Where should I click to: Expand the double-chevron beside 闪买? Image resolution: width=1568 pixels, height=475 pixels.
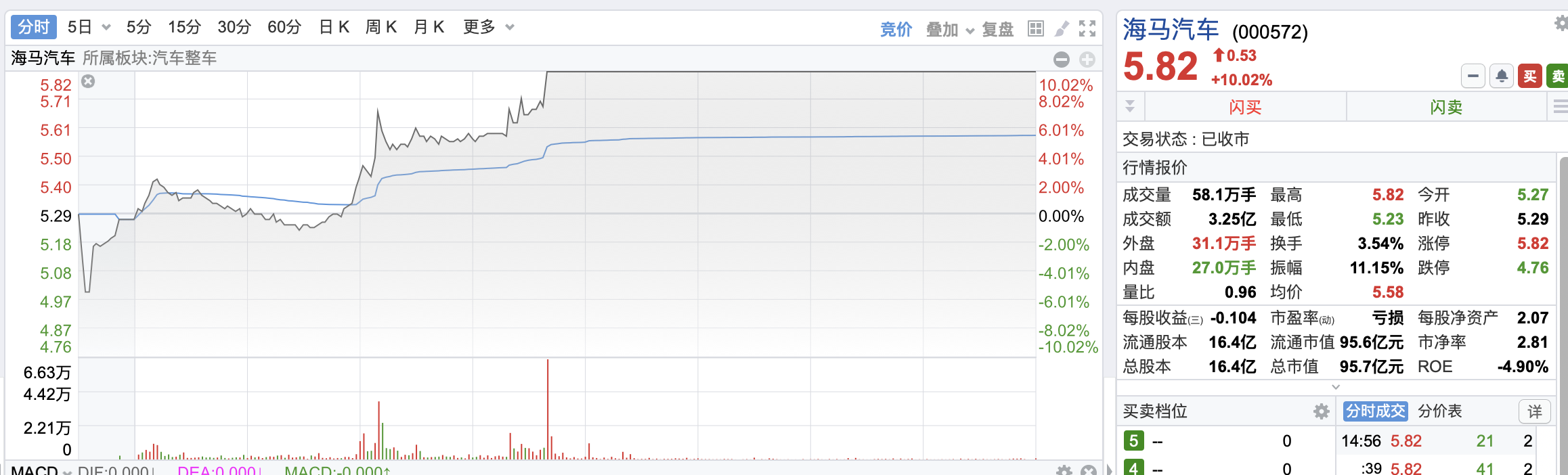pyautogui.click(x=1130, y=106)
